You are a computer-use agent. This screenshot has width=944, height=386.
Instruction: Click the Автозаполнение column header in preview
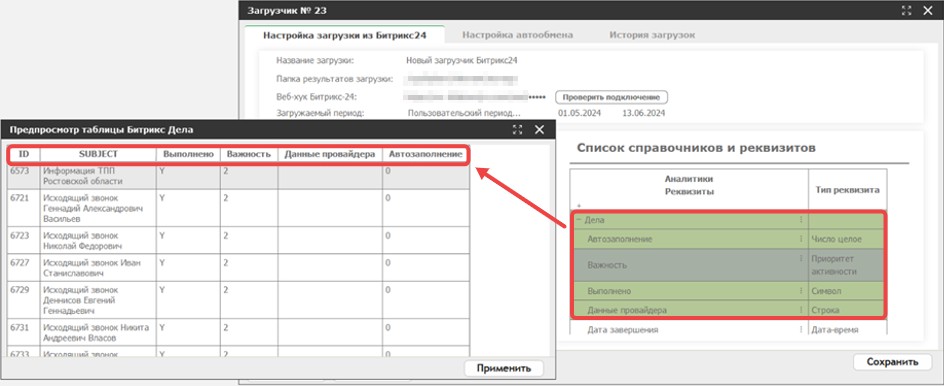(426, 154)
